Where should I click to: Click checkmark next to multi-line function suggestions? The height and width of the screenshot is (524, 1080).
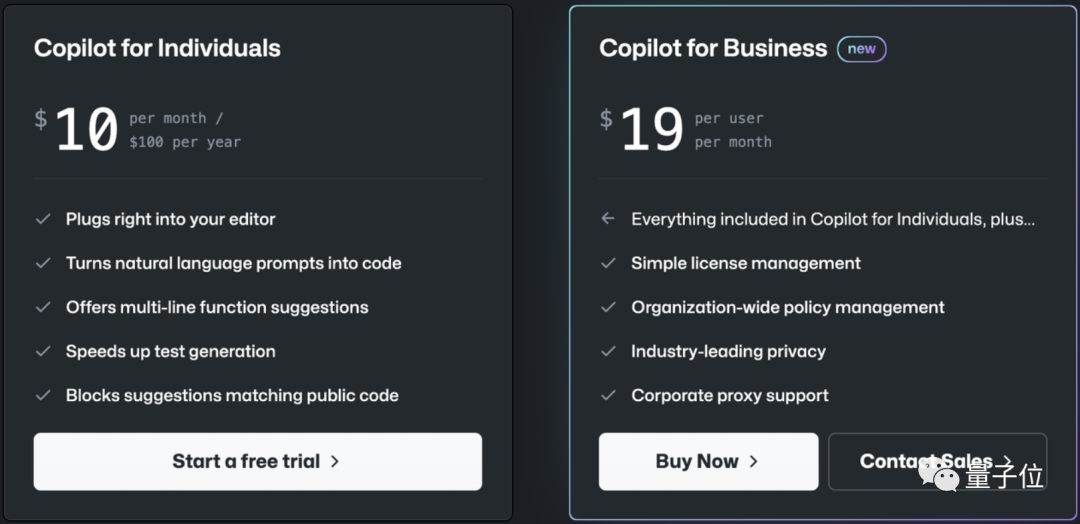click(43, 307)
